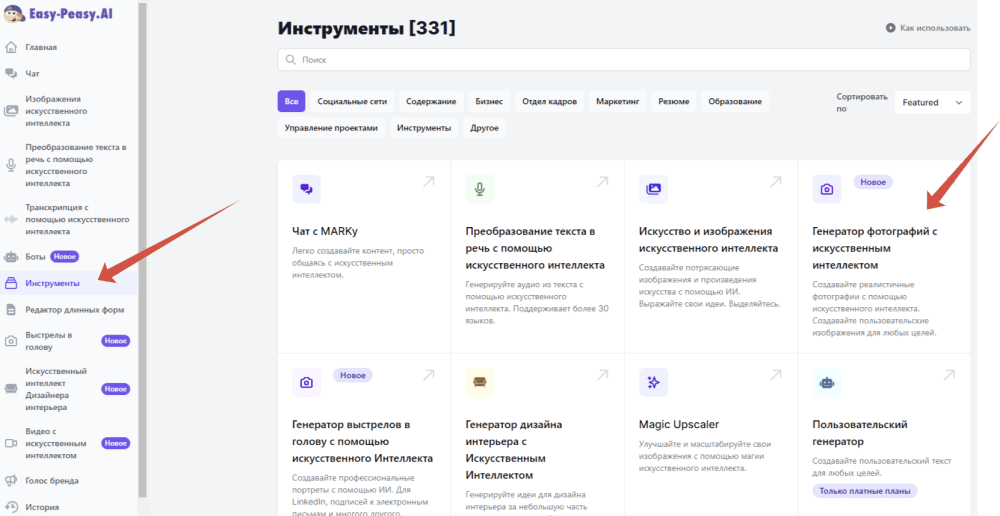Open the Пользовательский генератор card title
The height and width of the screenshot is (516, 1000).
pyautogui.click(x=860, y=432)
